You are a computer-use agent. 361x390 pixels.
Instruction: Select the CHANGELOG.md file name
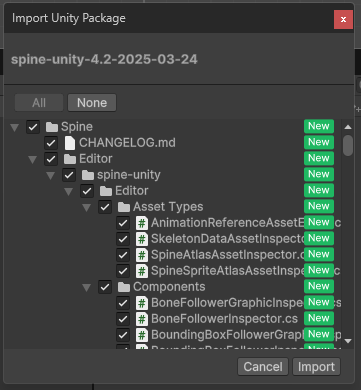point(127,143)
